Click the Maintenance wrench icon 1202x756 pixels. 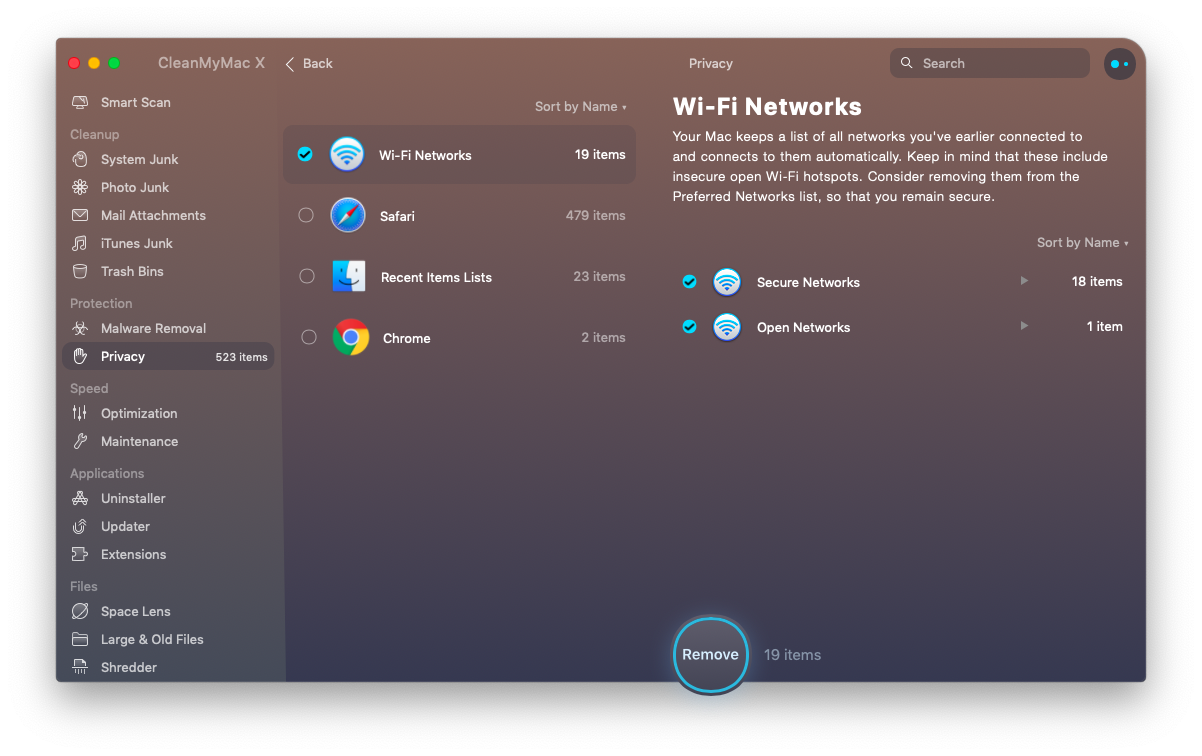pyautogui.click(x=80, y=442)
